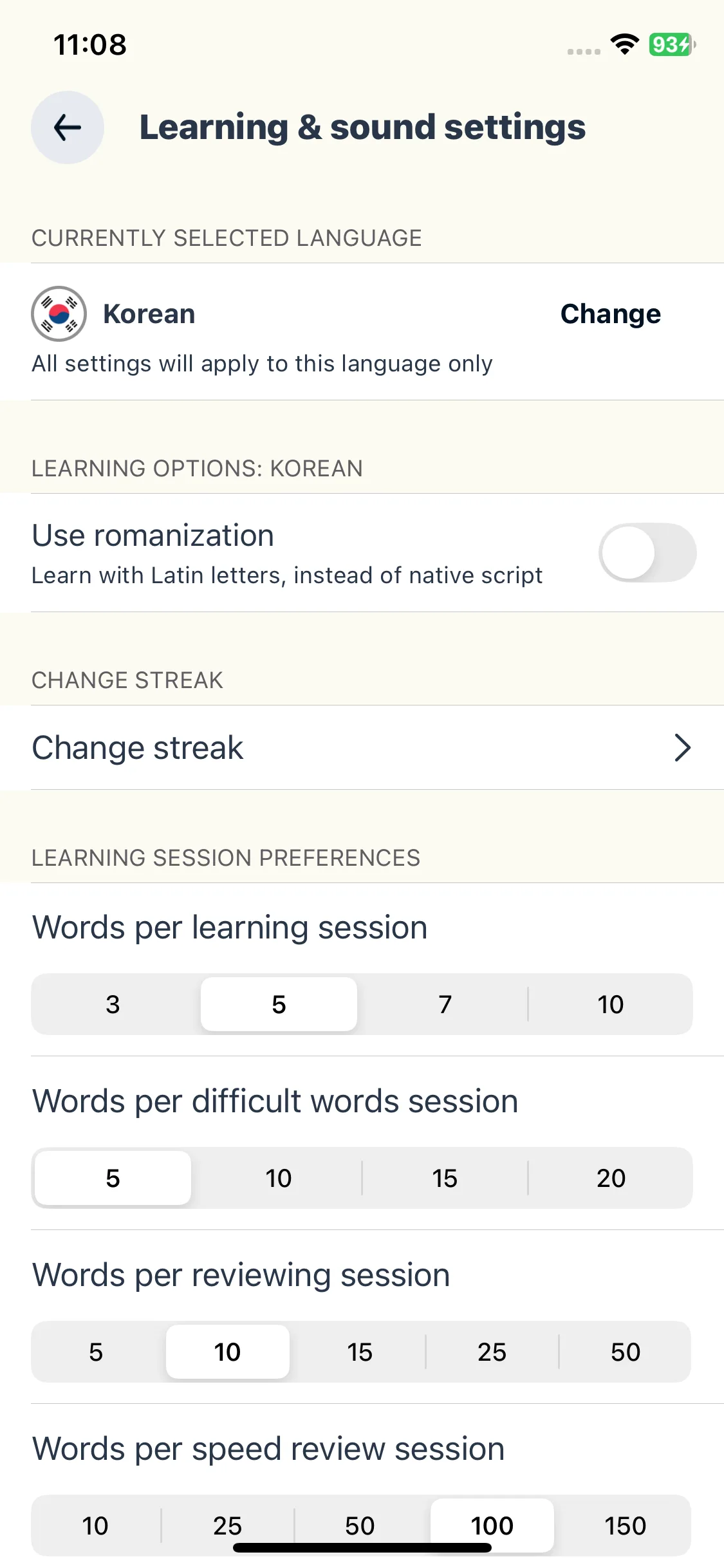Select 7 words per learning session
This screenshot has width=724, height=1568.
coord(445,1004)
